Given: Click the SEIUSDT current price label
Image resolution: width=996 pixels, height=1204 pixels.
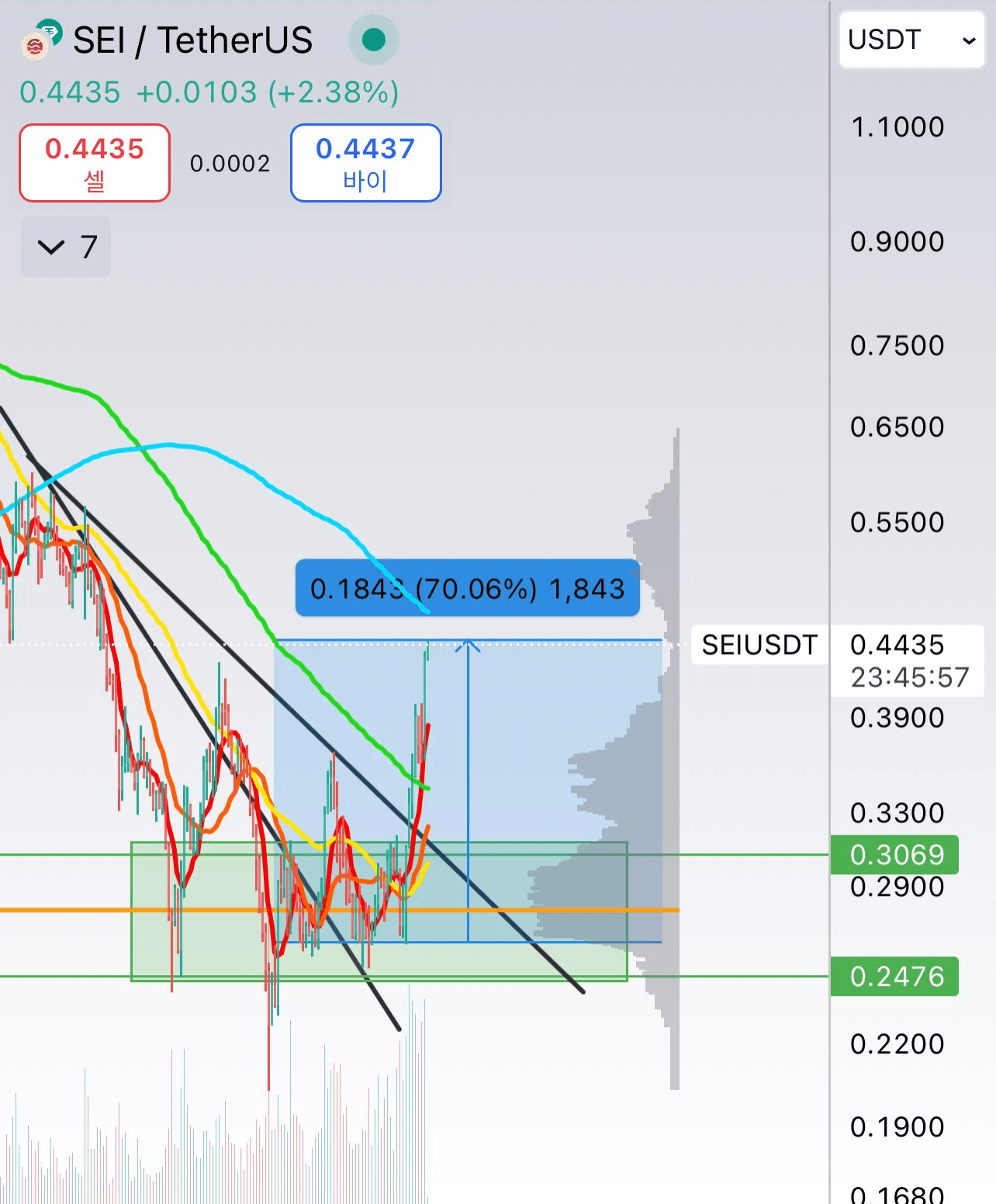Looking at the screenshot, I should (x=759, y=645).
